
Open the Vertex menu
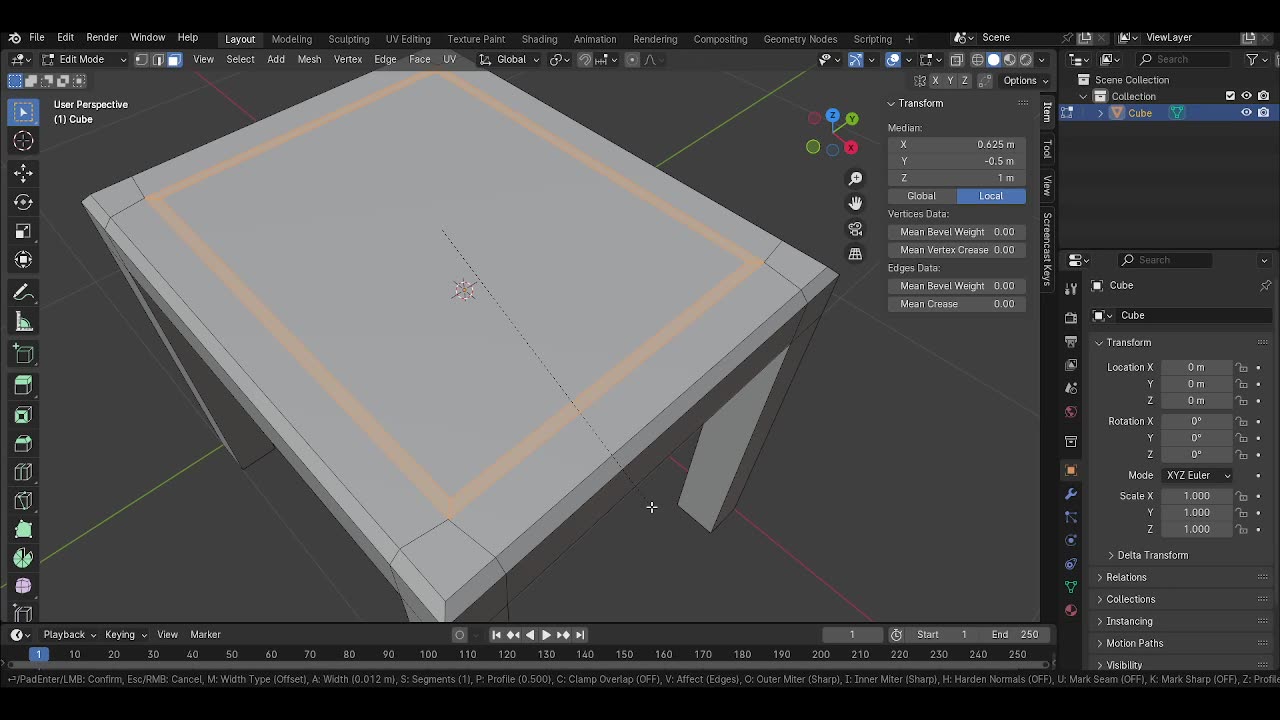(348, 60)
